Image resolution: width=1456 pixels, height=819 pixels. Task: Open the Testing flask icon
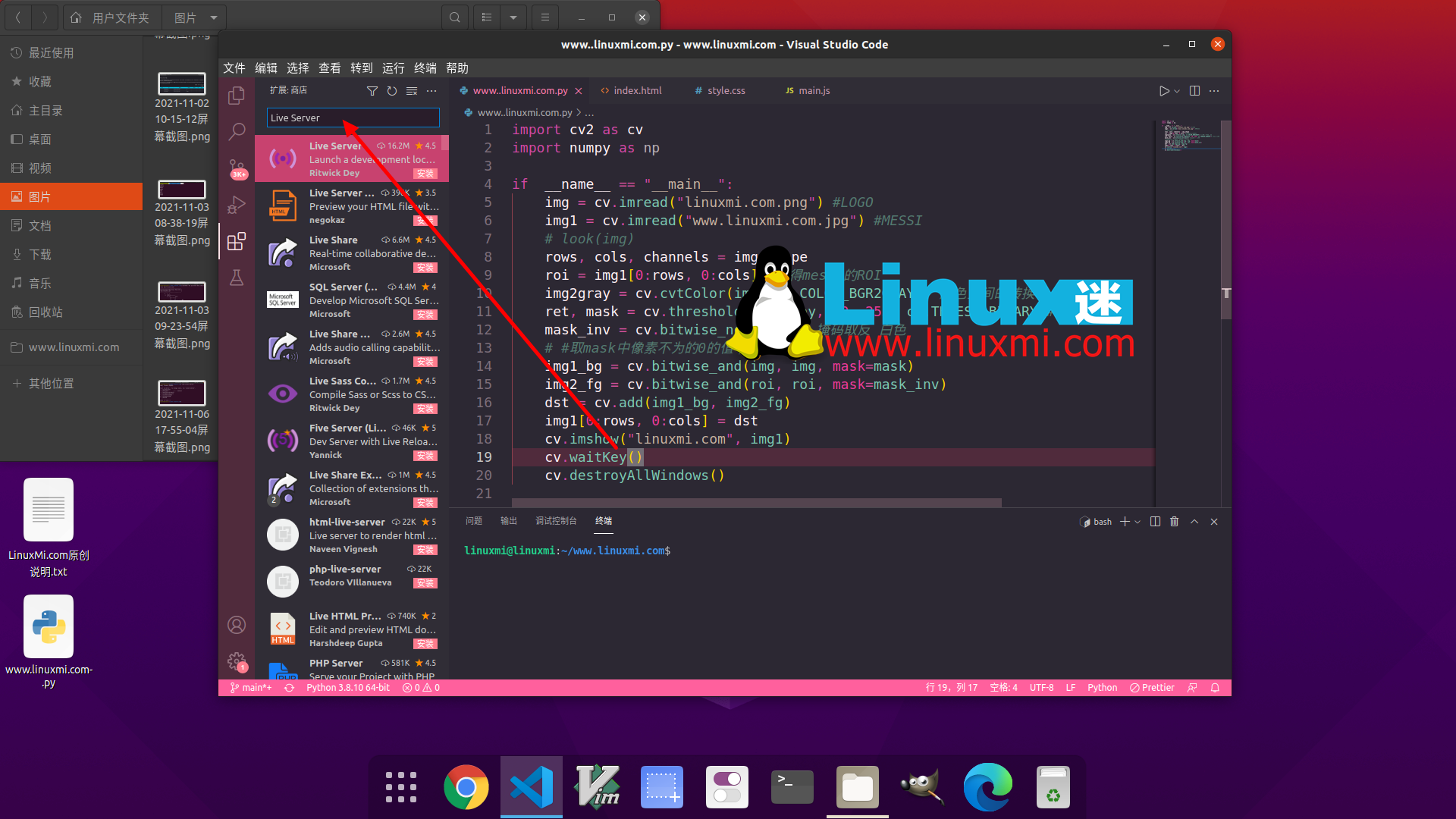(237, 278)
